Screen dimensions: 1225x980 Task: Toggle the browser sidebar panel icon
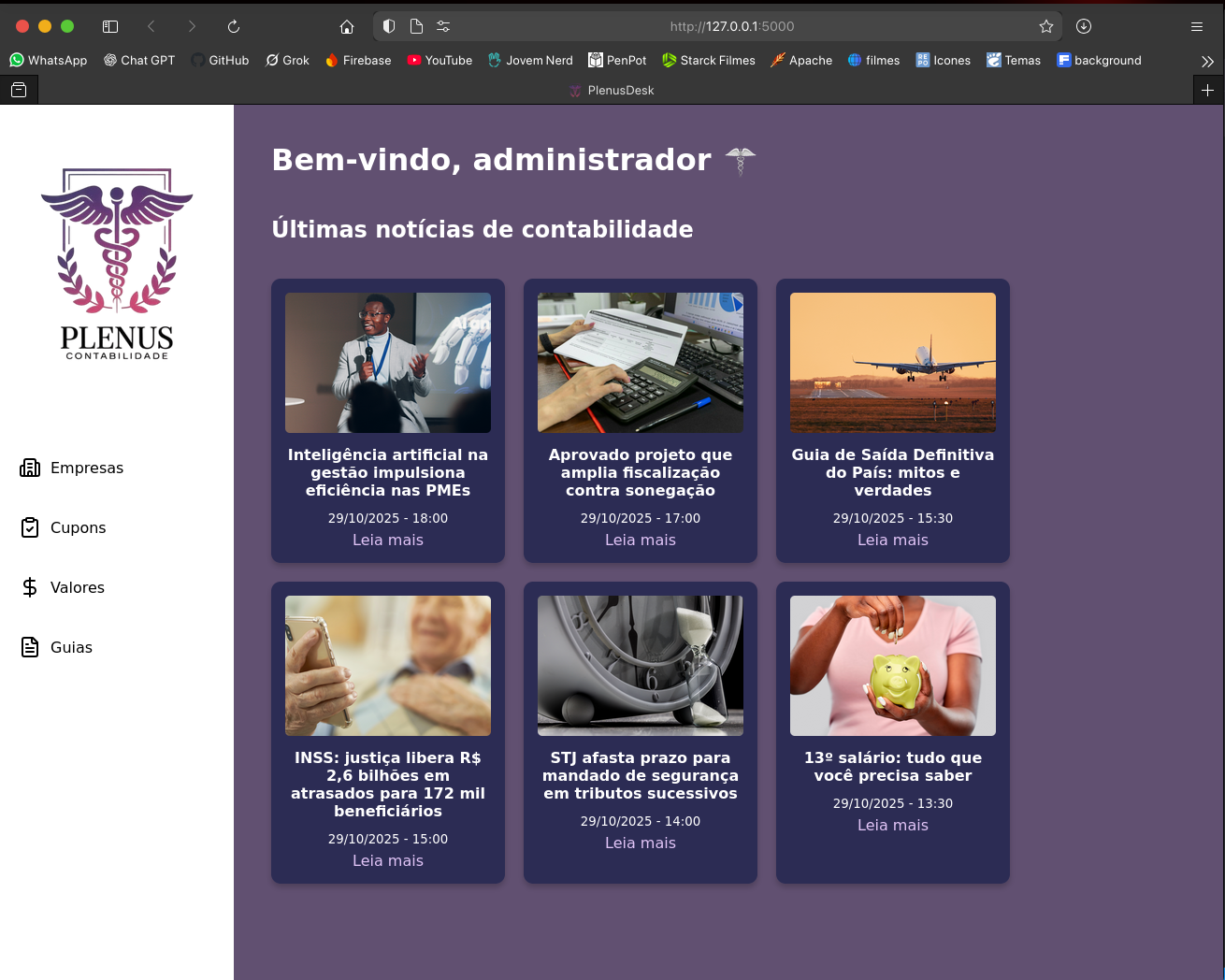(110, 26)
